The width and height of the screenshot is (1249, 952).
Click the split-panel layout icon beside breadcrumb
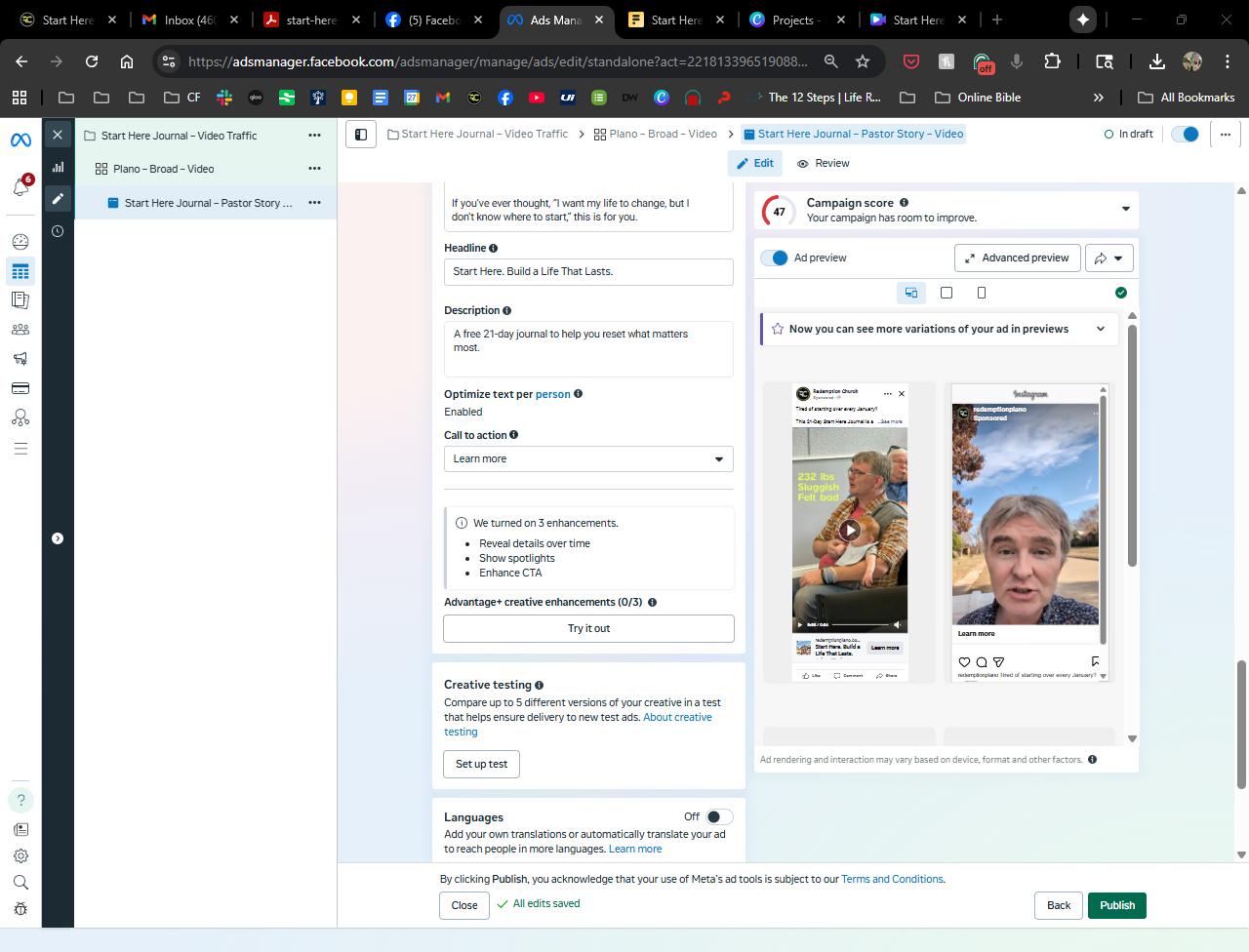(x=361, y=135)
